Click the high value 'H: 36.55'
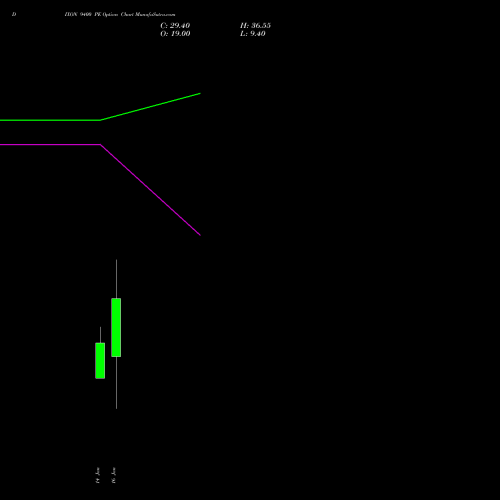Screen dimensions: 500x500 (x=255, y=26)
